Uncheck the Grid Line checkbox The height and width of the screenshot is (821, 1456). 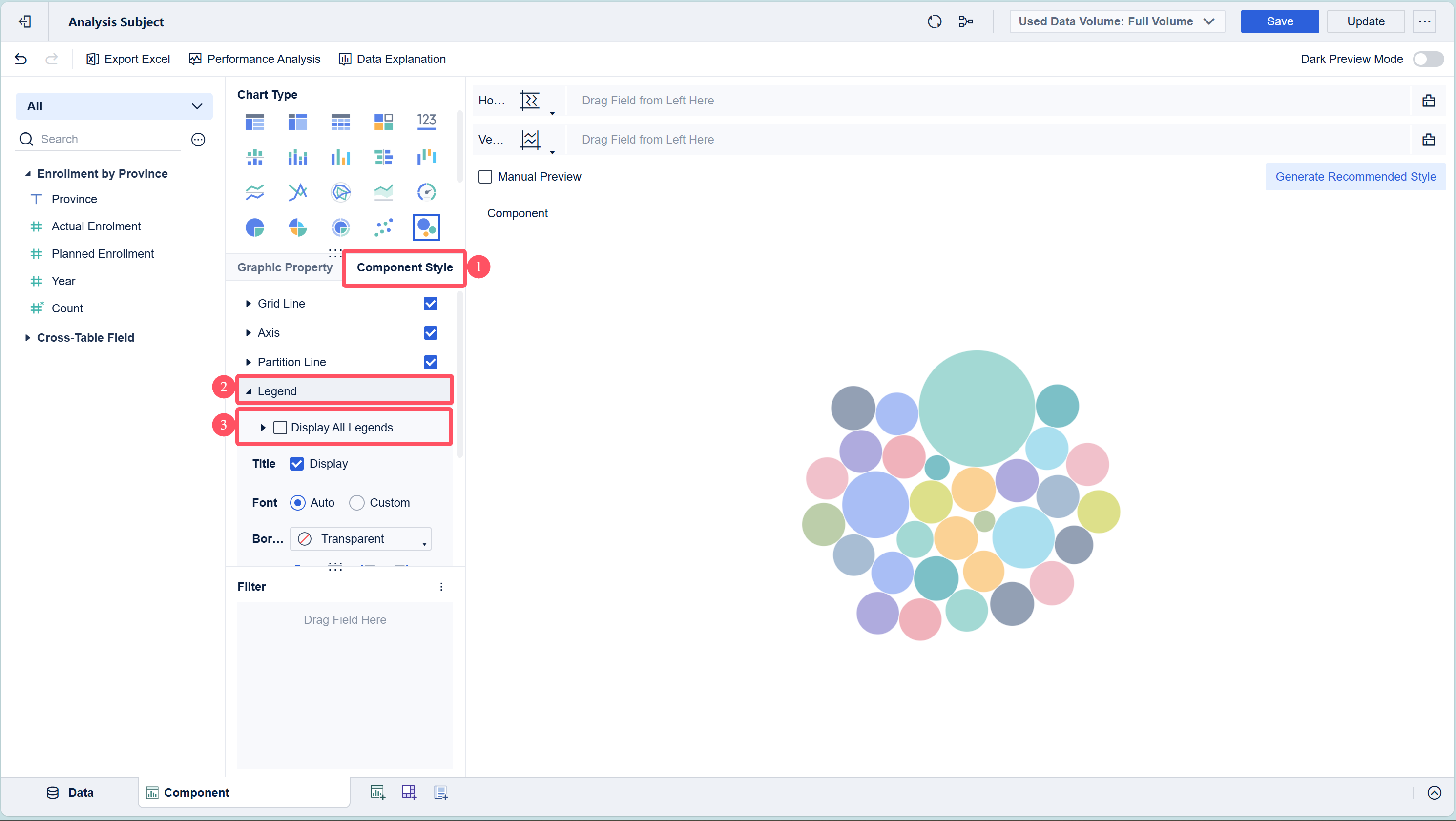click(430, 304)
